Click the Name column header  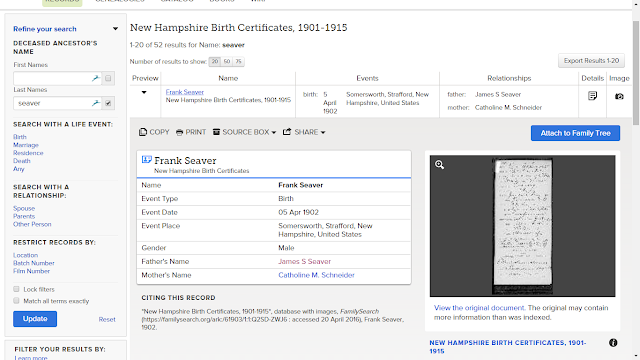point(228,78)
